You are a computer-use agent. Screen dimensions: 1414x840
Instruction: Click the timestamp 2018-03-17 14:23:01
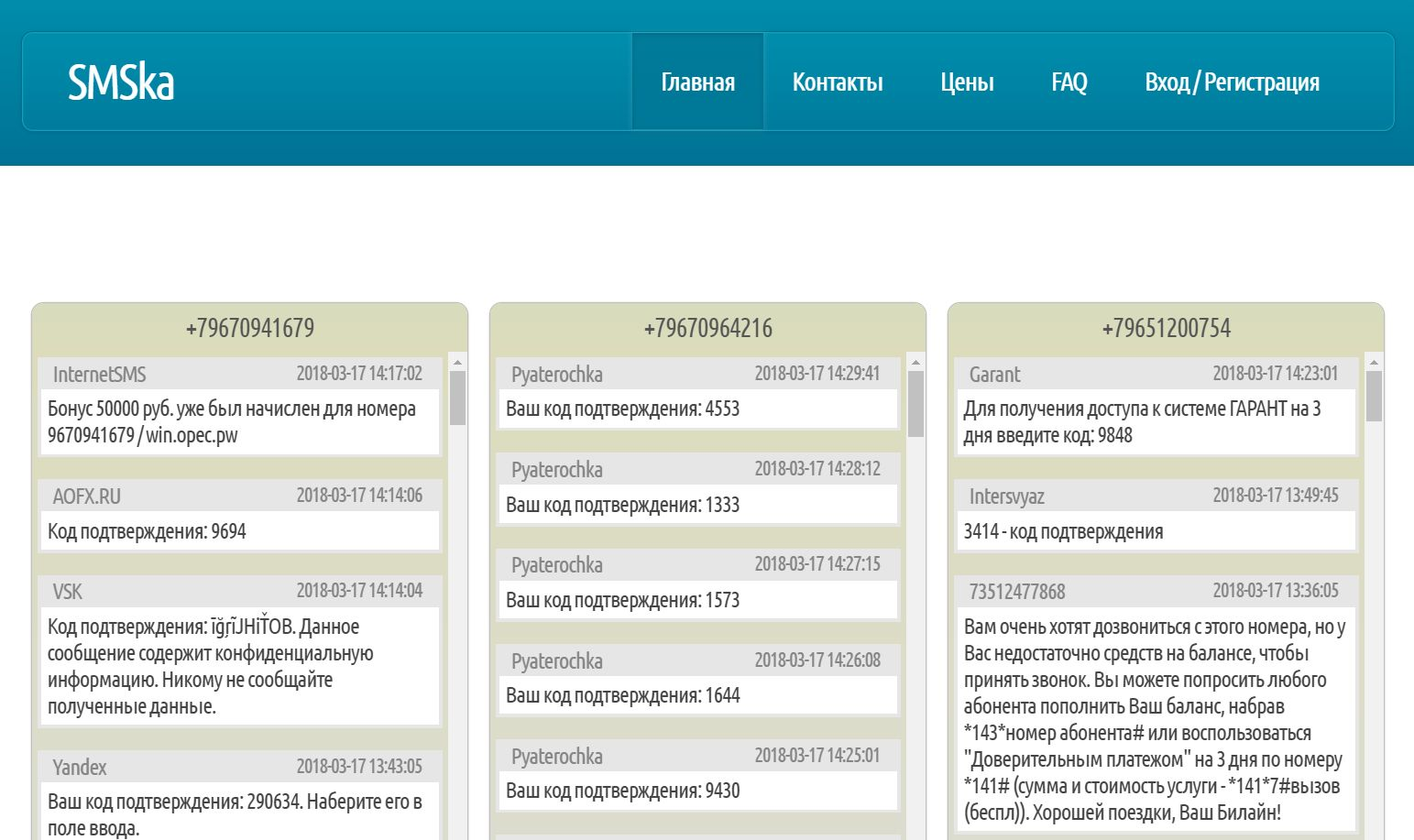1276,374
